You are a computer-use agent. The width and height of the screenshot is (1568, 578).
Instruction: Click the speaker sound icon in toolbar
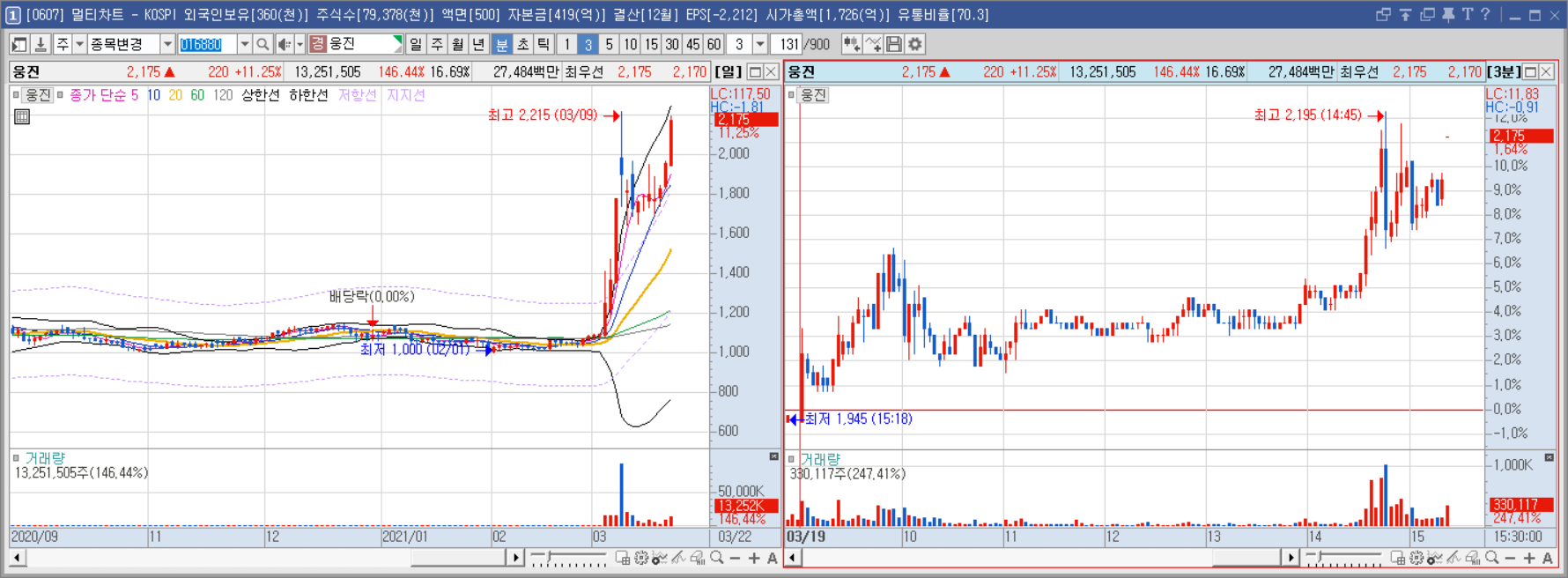point(285,44)
